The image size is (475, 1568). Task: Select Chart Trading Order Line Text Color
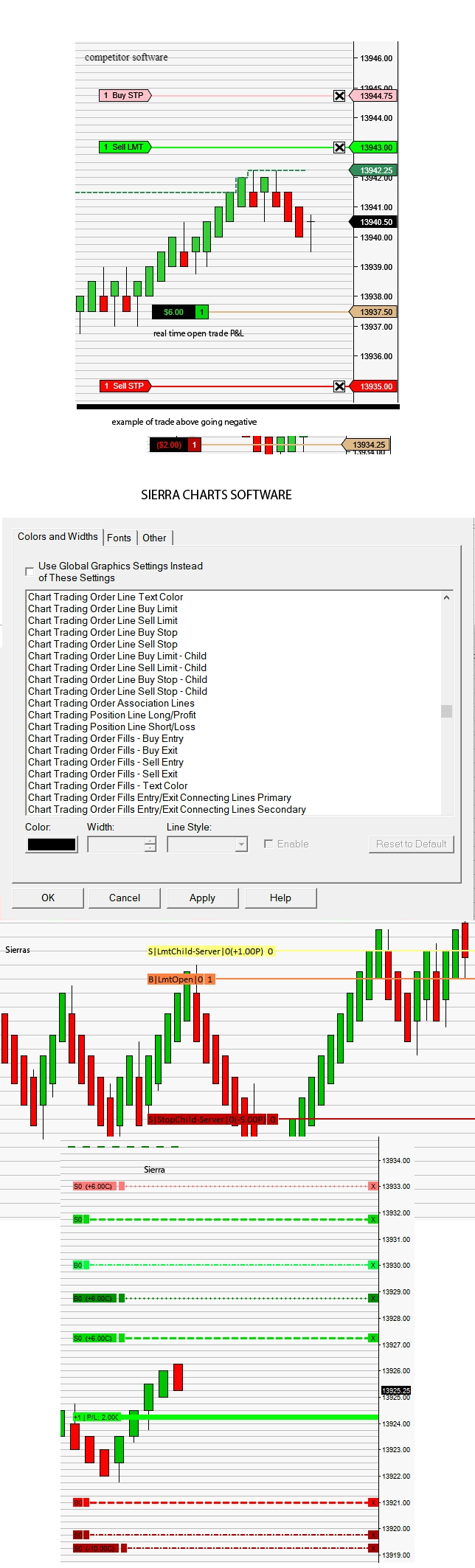(105, 597)
